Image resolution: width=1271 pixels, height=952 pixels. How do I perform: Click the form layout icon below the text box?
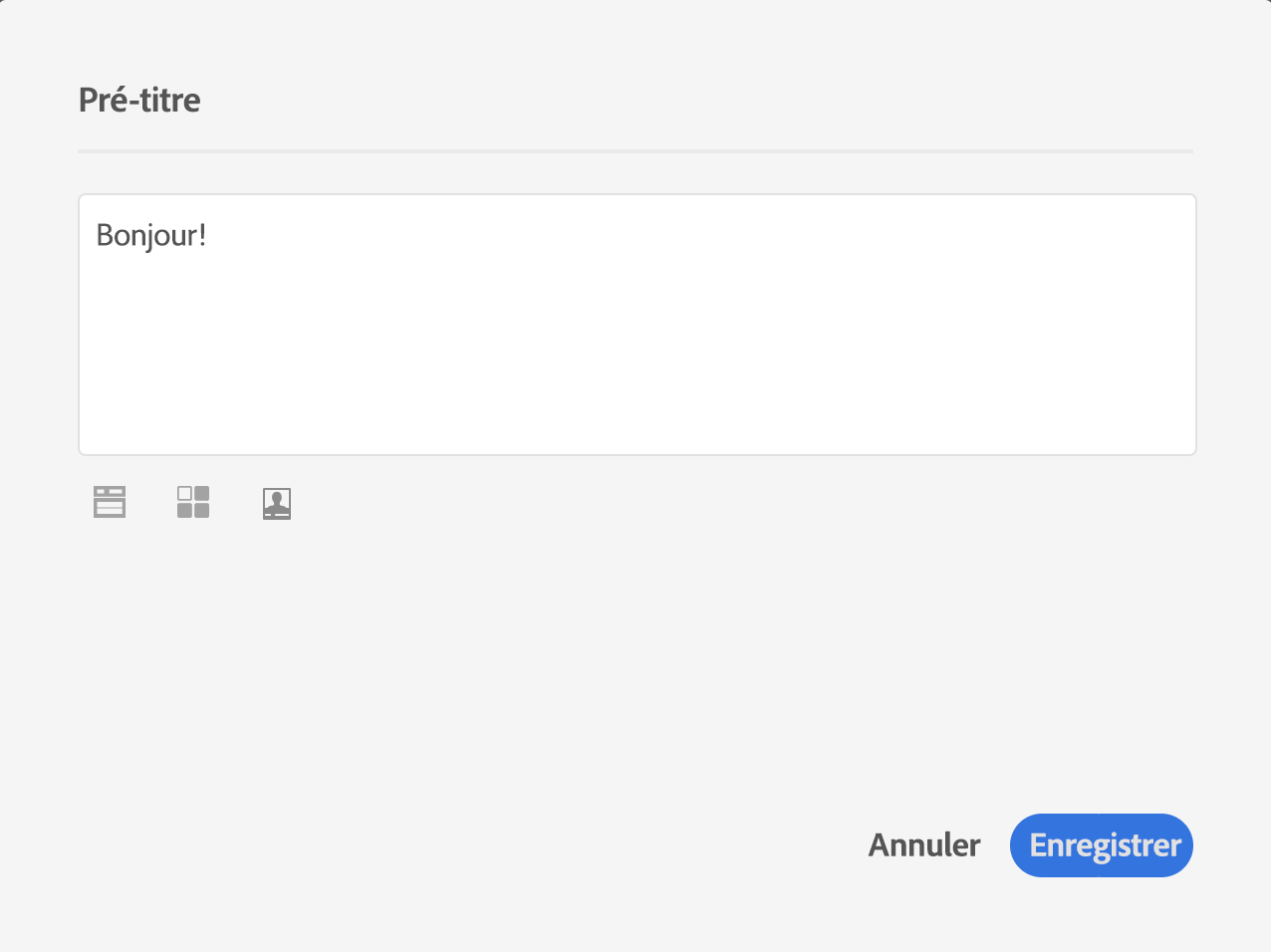pos(110,503)
